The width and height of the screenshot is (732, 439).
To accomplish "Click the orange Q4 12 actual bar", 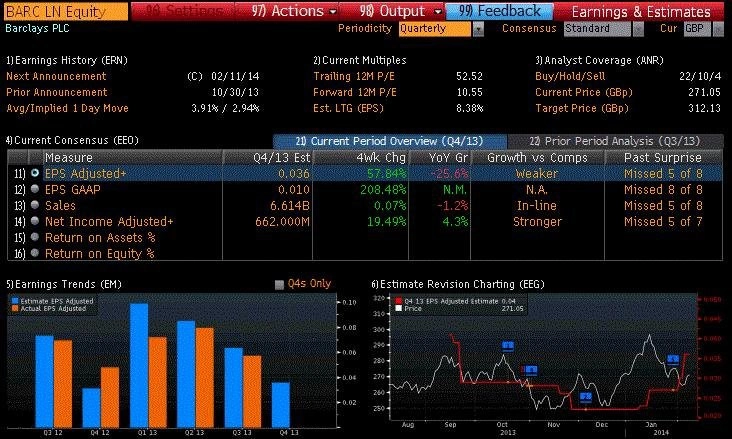I will [x=110, y=397].
